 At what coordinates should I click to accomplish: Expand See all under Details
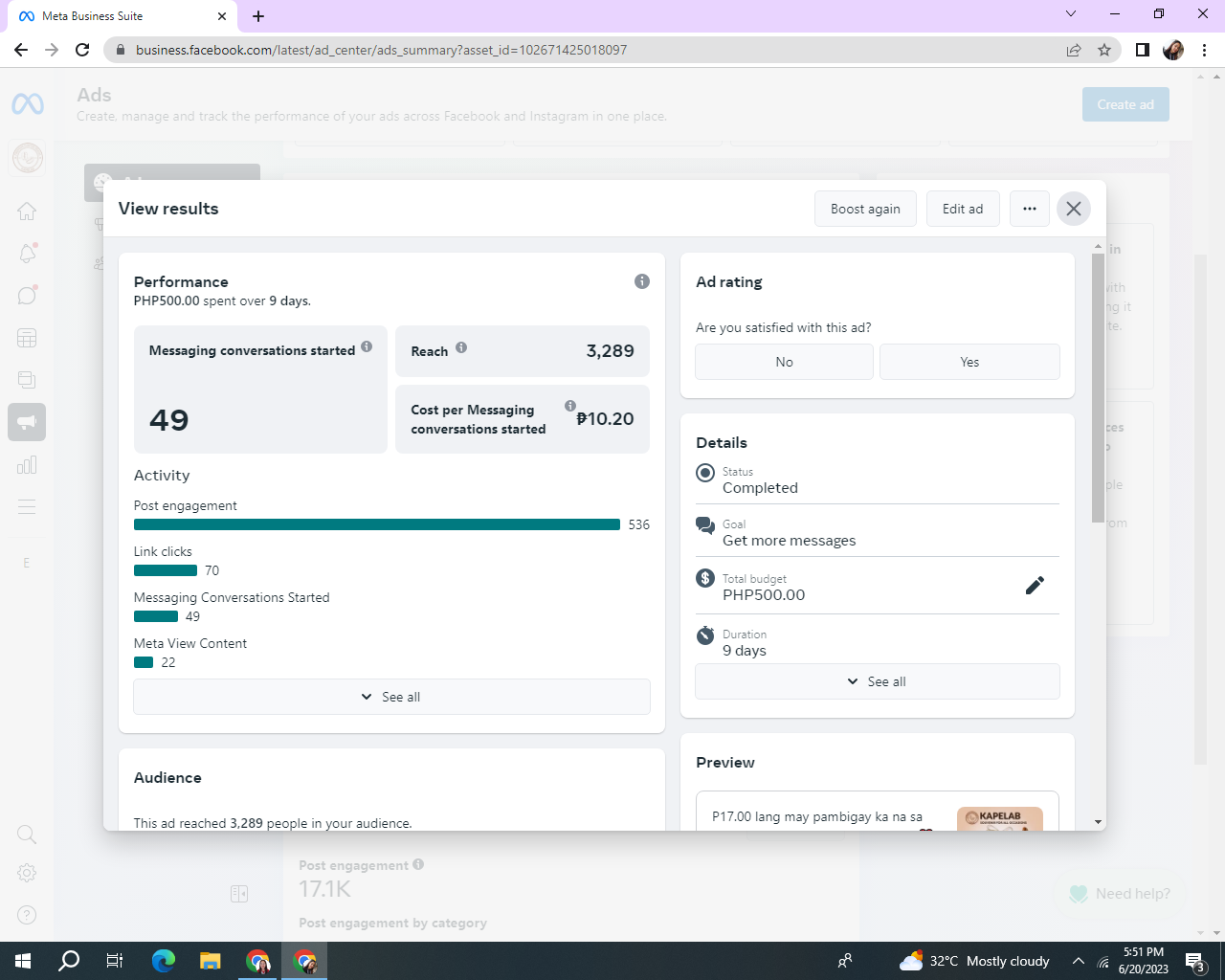coord(877,681)
